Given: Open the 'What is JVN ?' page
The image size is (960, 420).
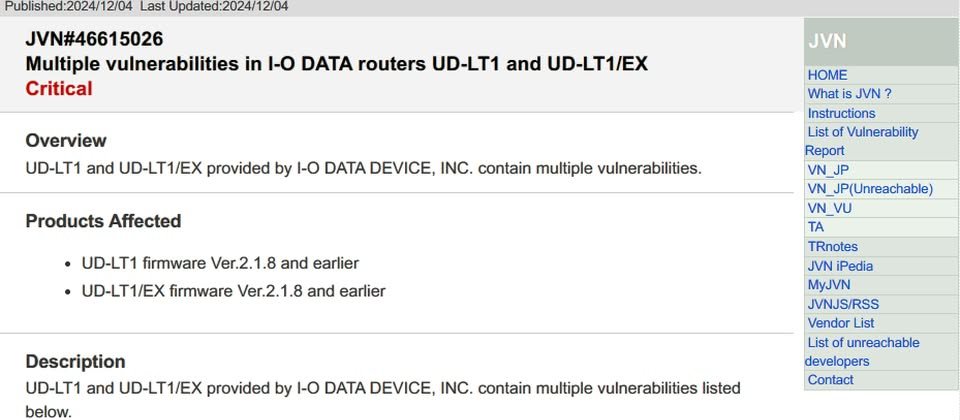Looking at the screenshot, I should click(849, 94).
